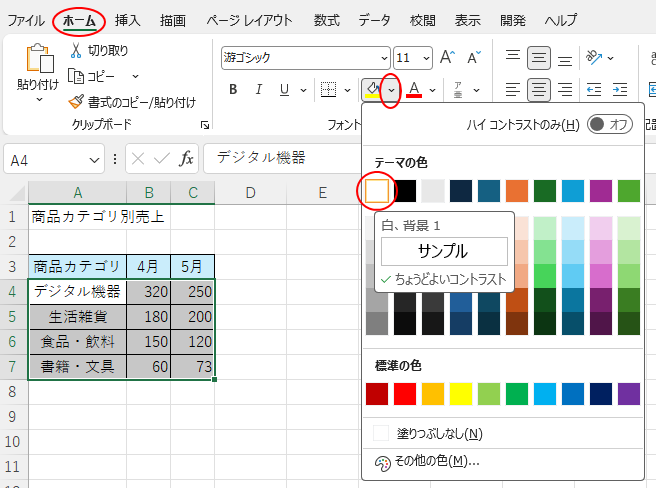
Task: Choose No Fill (塗りつぶしなし)
Action: click(502, 433)
